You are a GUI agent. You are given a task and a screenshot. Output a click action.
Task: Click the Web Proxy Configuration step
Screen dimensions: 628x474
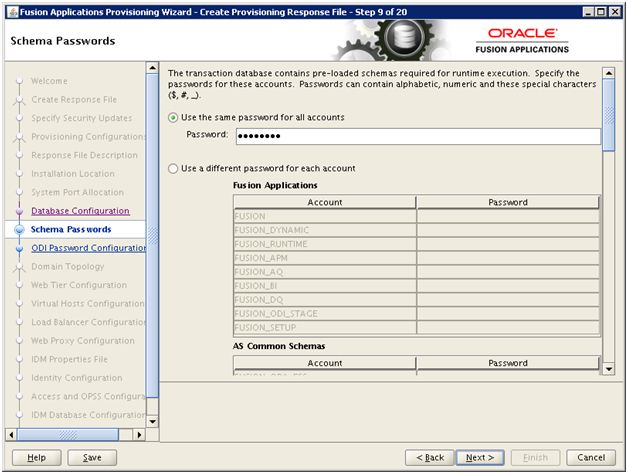click(83, 341)
